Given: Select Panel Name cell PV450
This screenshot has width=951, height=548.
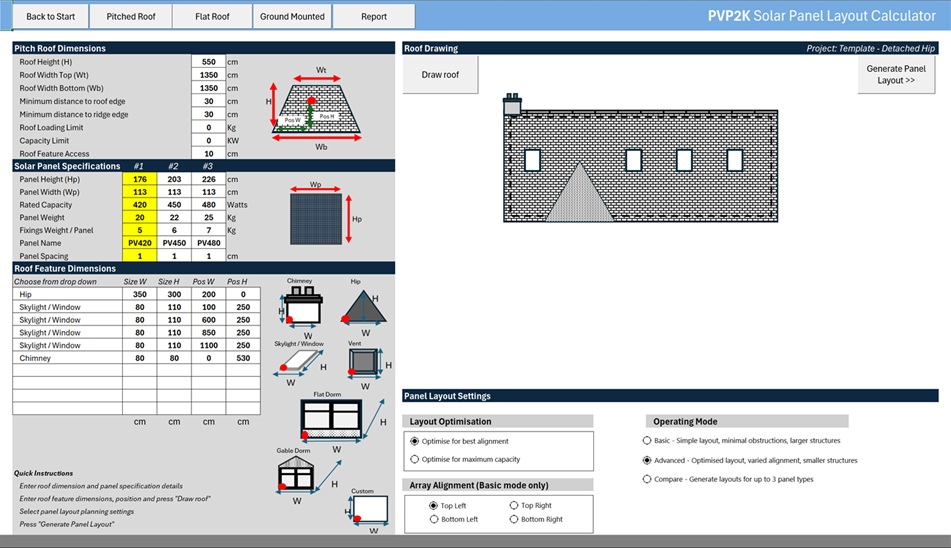Looking at the screenshot, I should pos(174,242).
